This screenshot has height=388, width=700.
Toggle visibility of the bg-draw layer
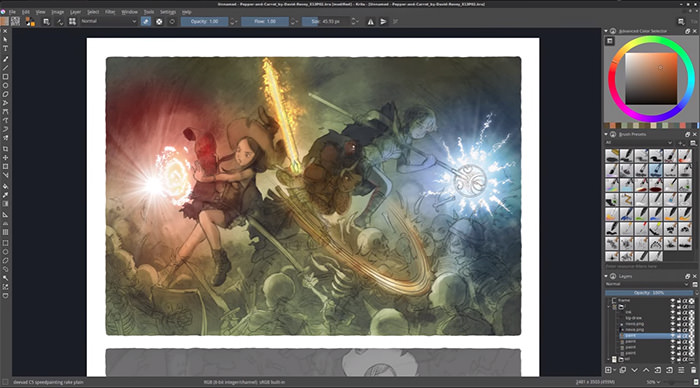click(672, 318)
